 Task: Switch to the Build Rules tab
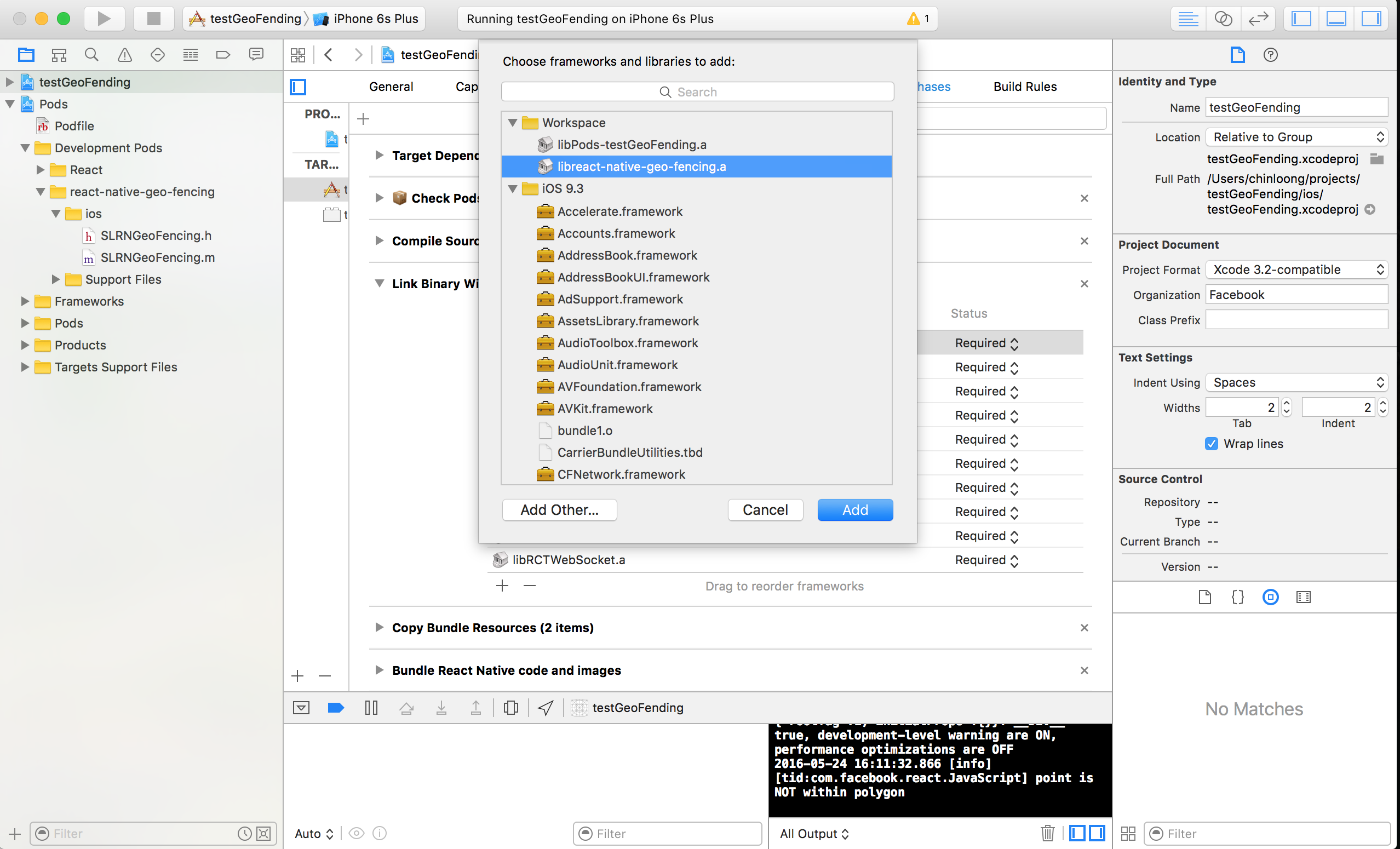1024,87
